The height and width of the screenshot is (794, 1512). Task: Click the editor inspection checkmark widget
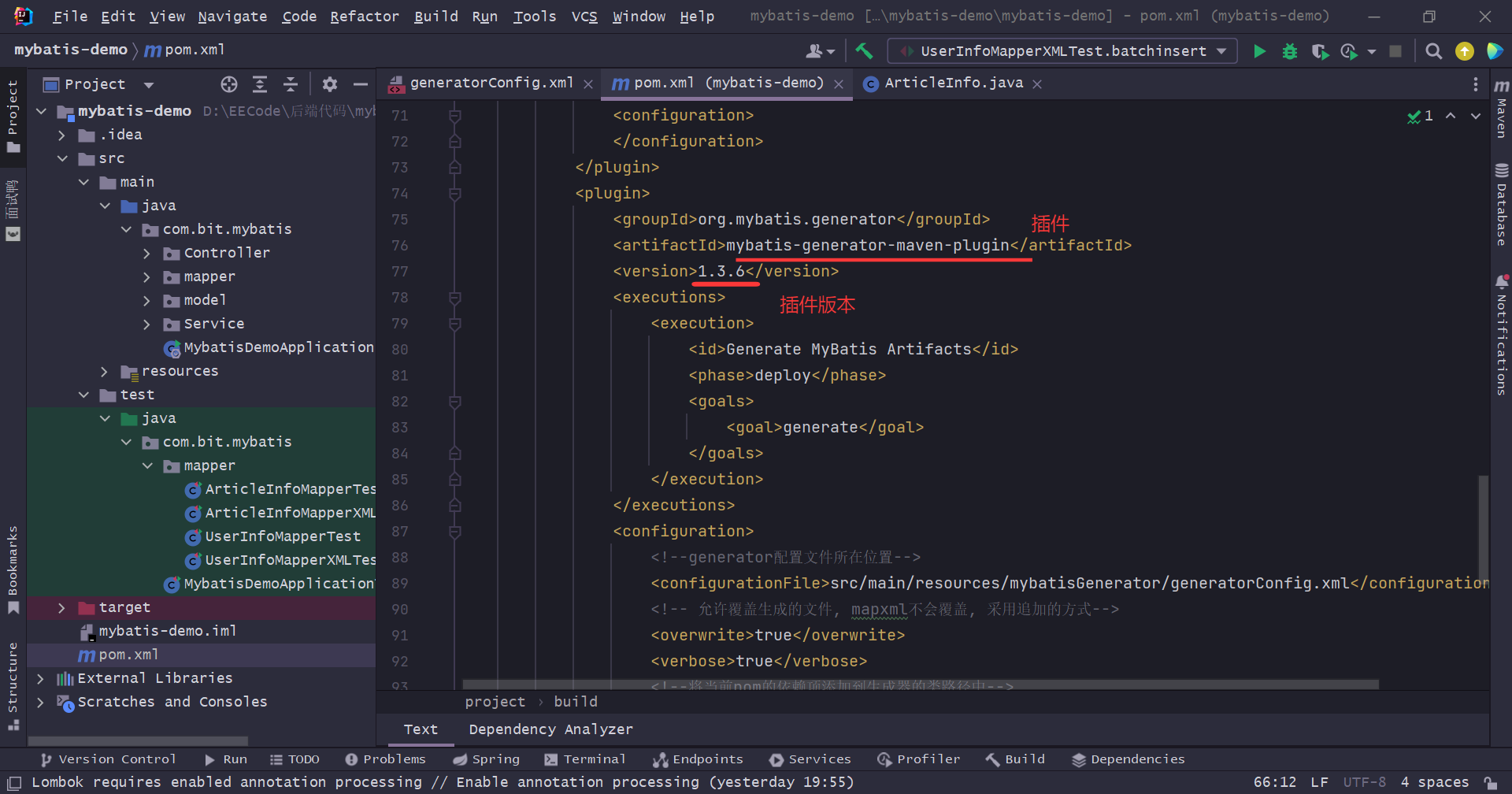[x=1420, y=116]
